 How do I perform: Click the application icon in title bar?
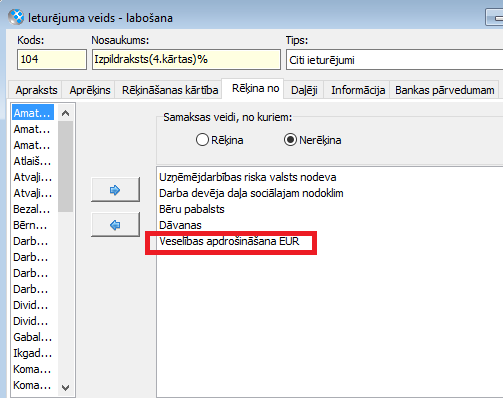16,17
